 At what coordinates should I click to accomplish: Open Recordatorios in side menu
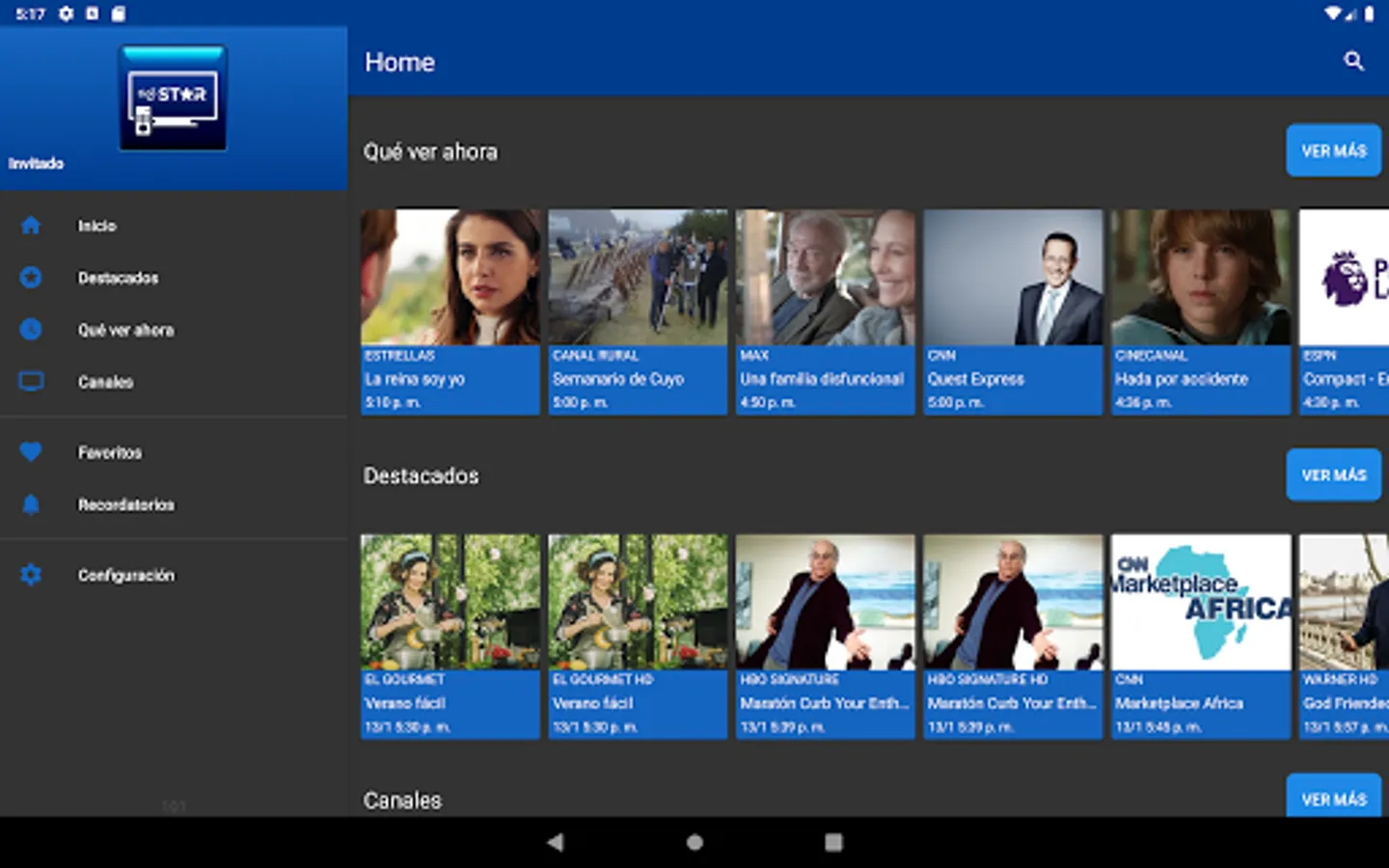174,504
